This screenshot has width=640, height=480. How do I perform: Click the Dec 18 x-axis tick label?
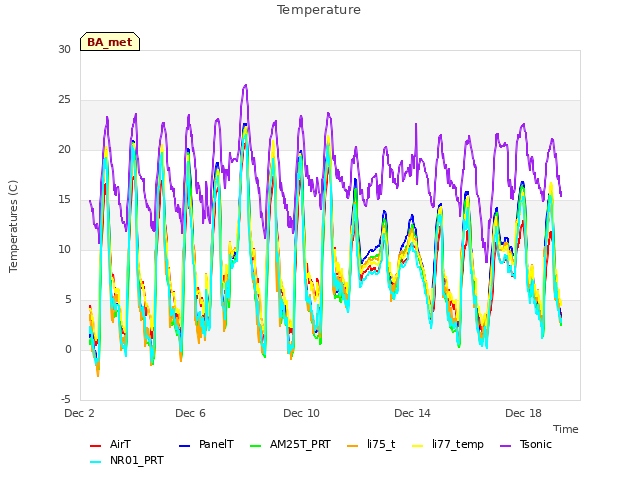(x=523, y=413)
